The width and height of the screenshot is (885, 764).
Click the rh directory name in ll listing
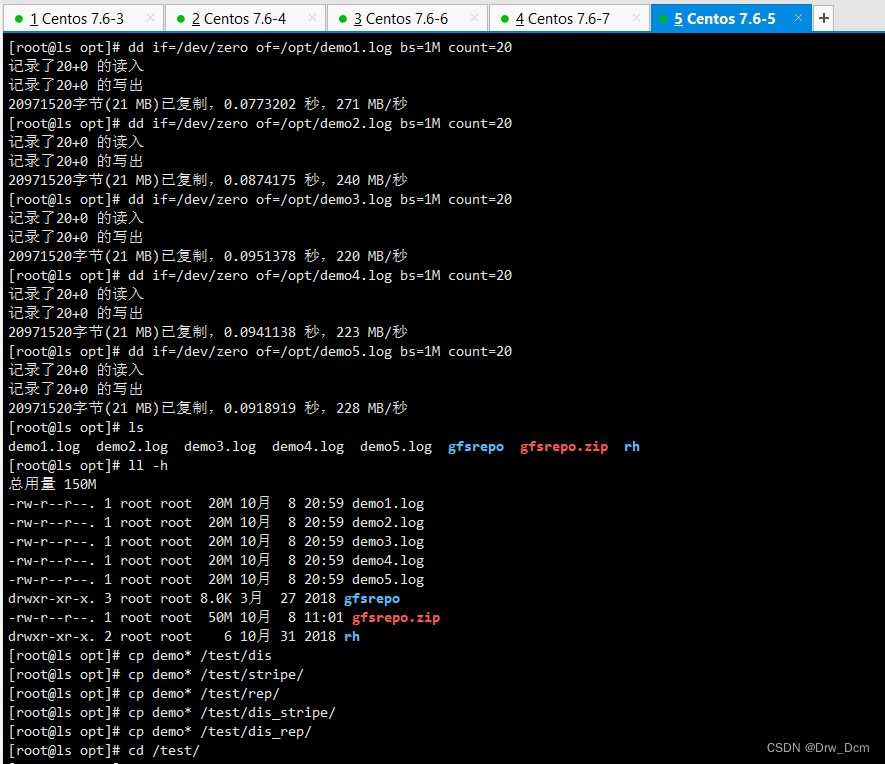[352, 636]
